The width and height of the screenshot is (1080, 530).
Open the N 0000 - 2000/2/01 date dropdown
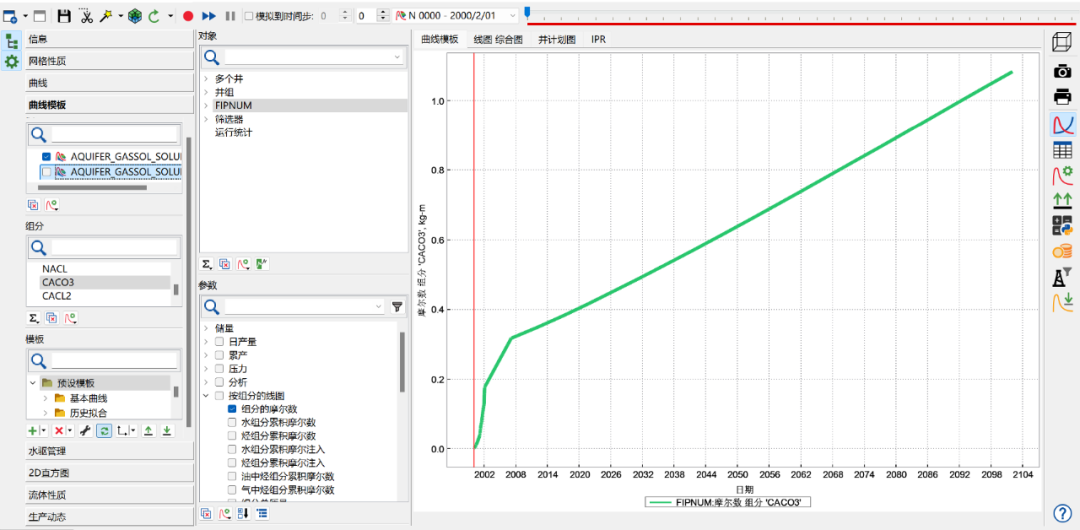tap(515, 16)
